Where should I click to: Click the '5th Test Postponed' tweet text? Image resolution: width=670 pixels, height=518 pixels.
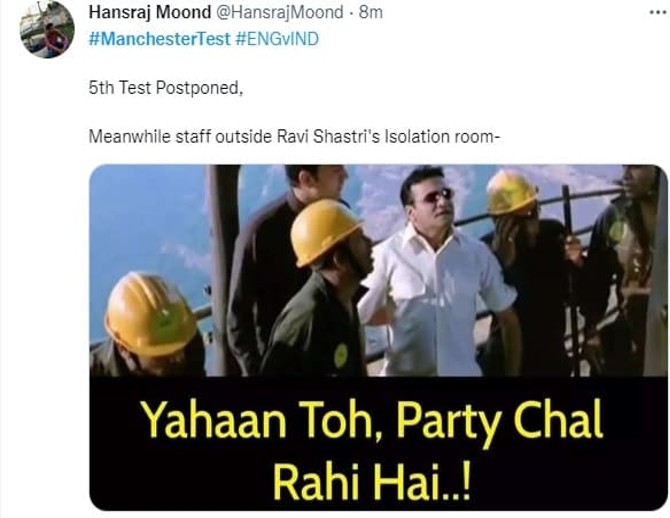click(166, 88)
